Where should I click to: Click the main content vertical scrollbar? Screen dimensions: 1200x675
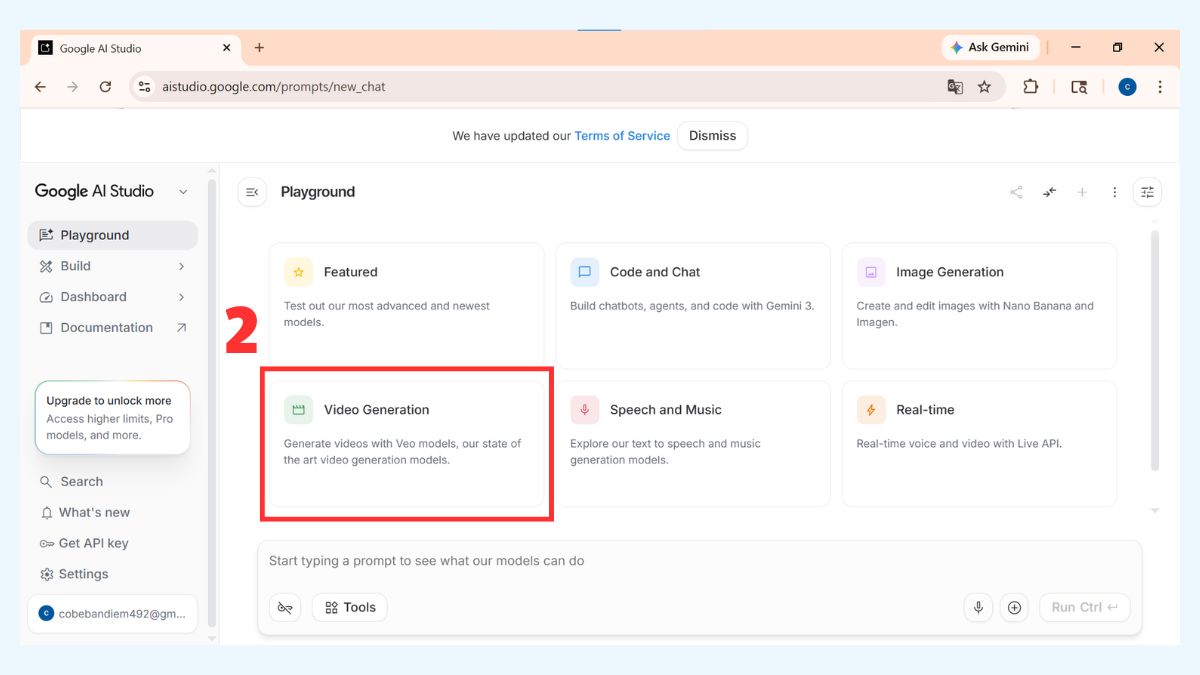(1155, 350)
